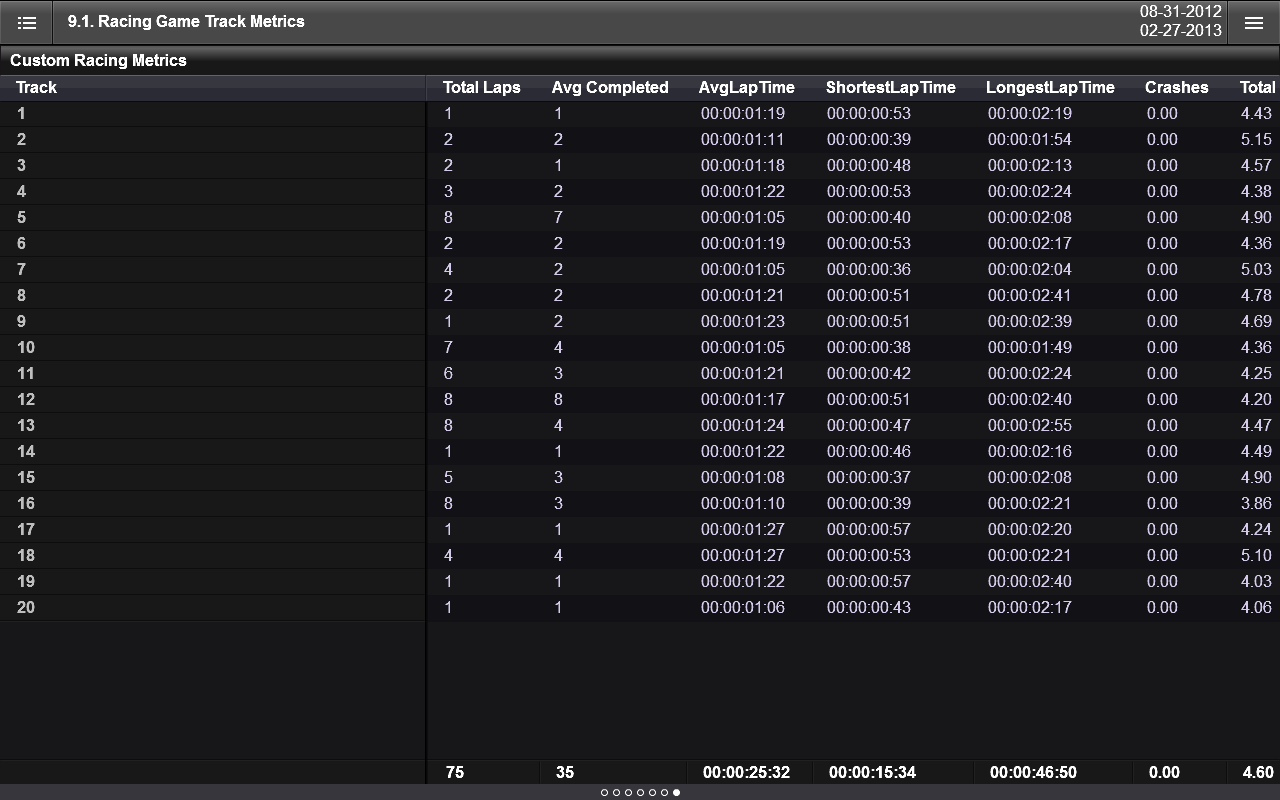Click ShortestLapTime 00:00:00:36 for track 7
The width and height of the screenshot is (1280, 800).
tap(869, 269)
